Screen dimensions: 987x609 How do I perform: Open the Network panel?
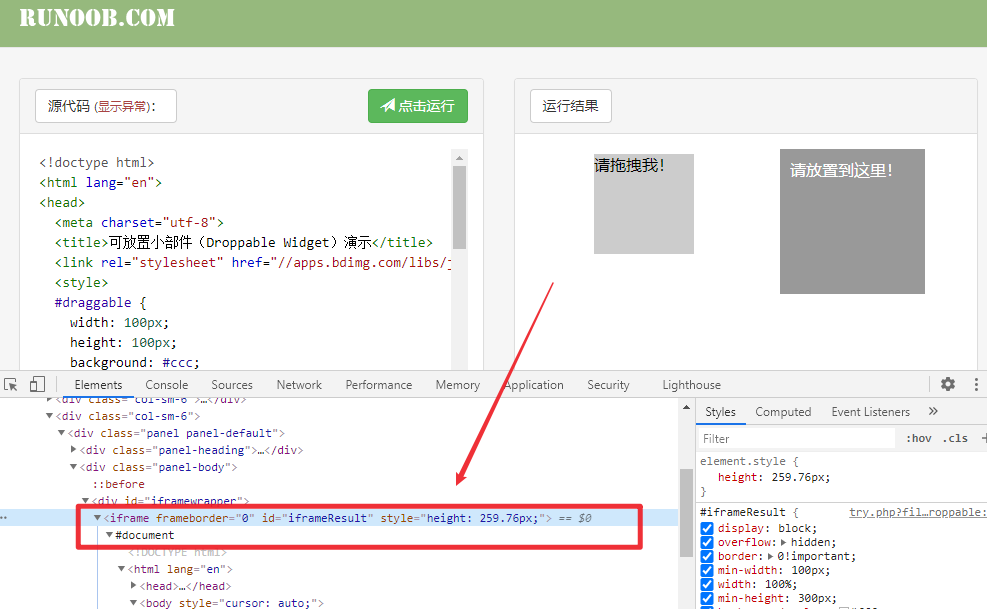(298, 383)
